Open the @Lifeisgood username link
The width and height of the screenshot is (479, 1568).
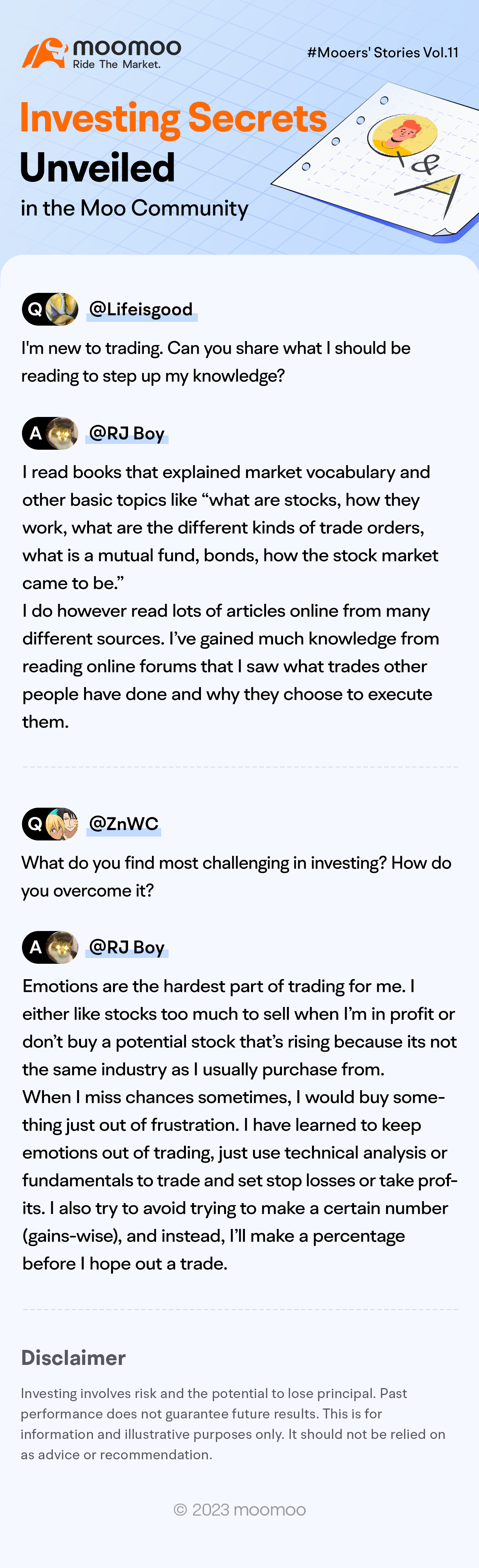tap(141, 309)
